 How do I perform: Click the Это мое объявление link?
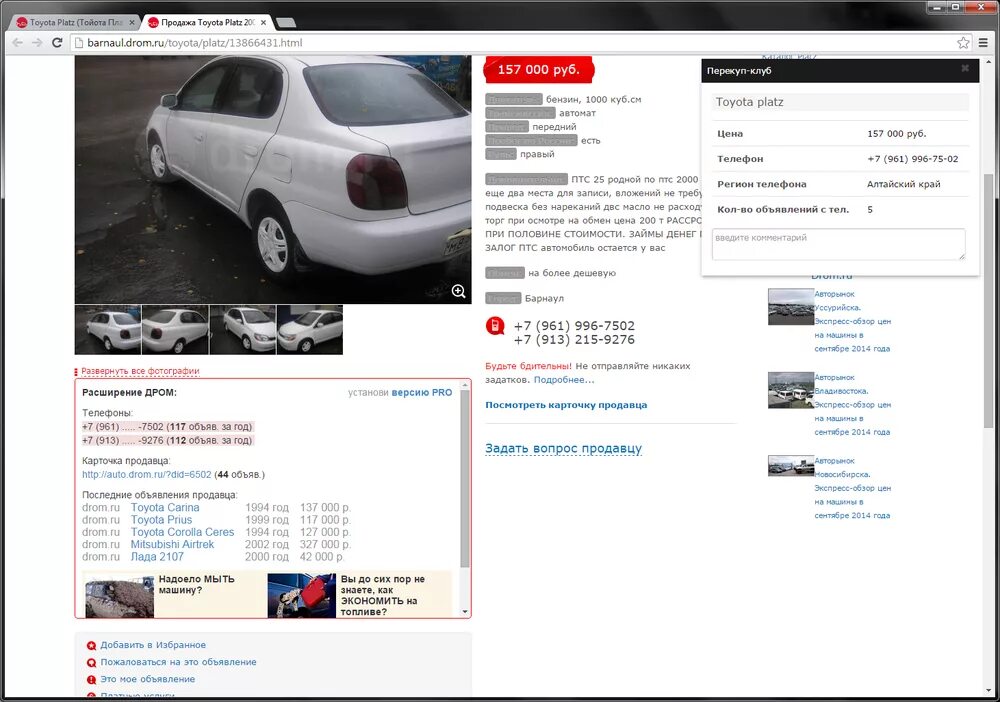click(x=148, y=680)
